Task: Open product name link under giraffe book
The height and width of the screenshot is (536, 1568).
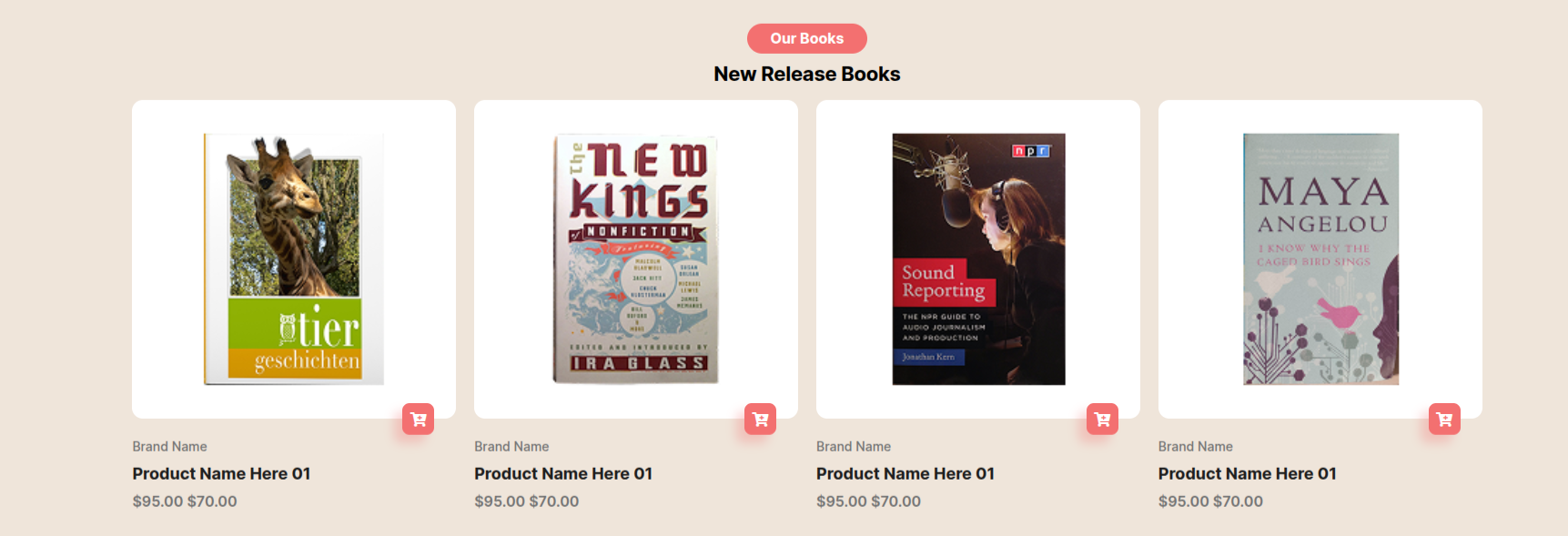Action: pos(221,473)
